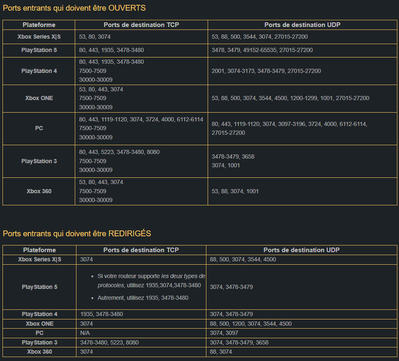This screenshot has height=361, width=399.
Task: Select heading 'Ports entrants qui doivent être REDIRIGÉS'
Action: pos(77,234)
